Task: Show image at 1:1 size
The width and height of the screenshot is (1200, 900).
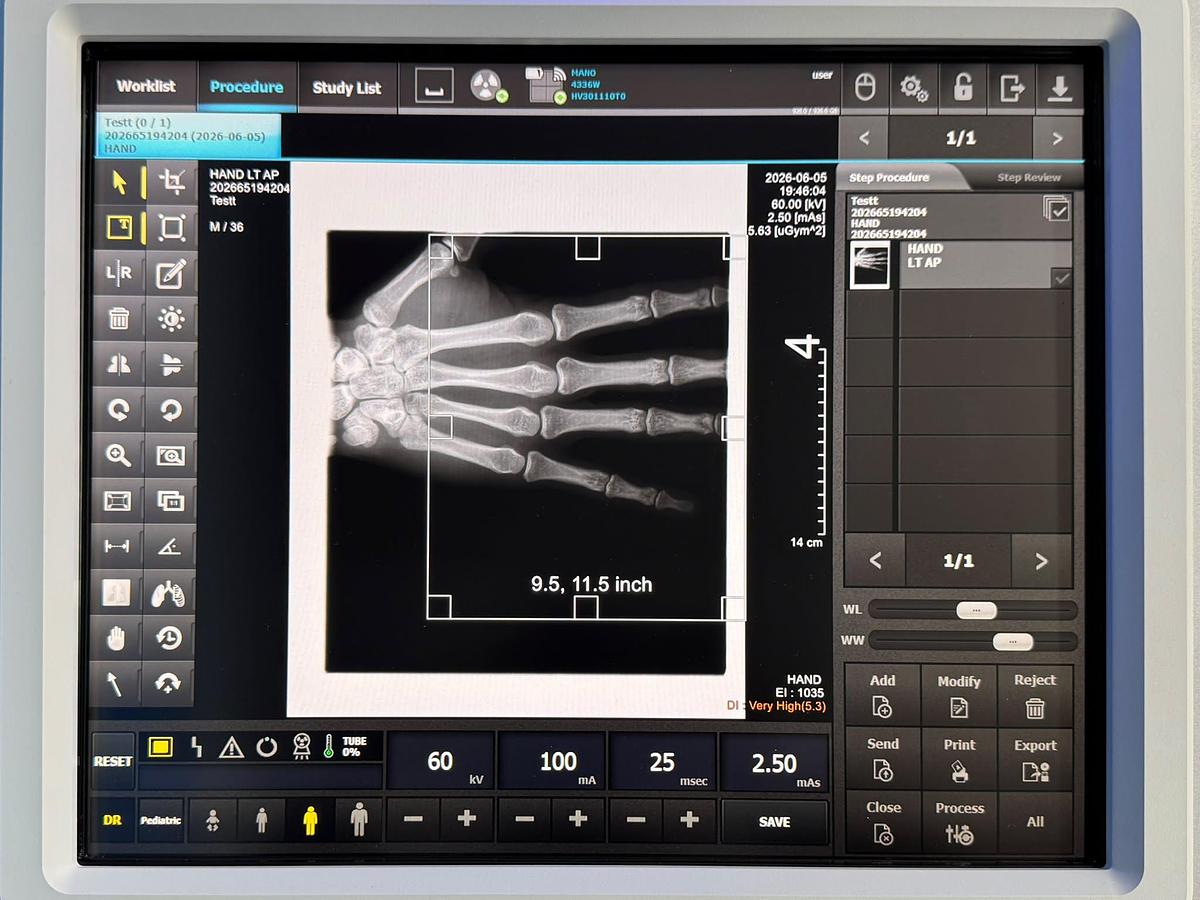Action: click(x=172, y=501)
